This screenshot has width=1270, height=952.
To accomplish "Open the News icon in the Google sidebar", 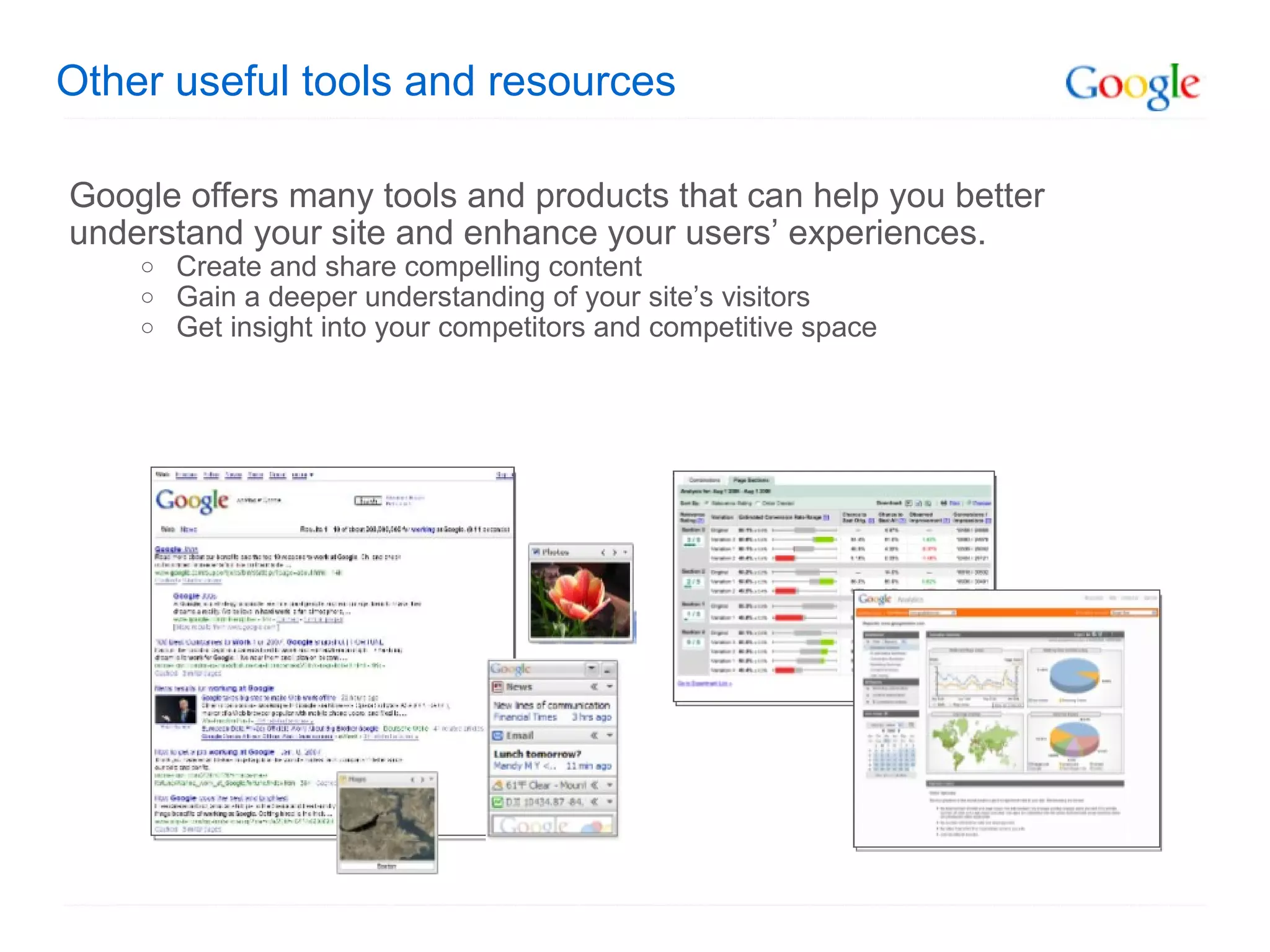I will click(497, 687).
